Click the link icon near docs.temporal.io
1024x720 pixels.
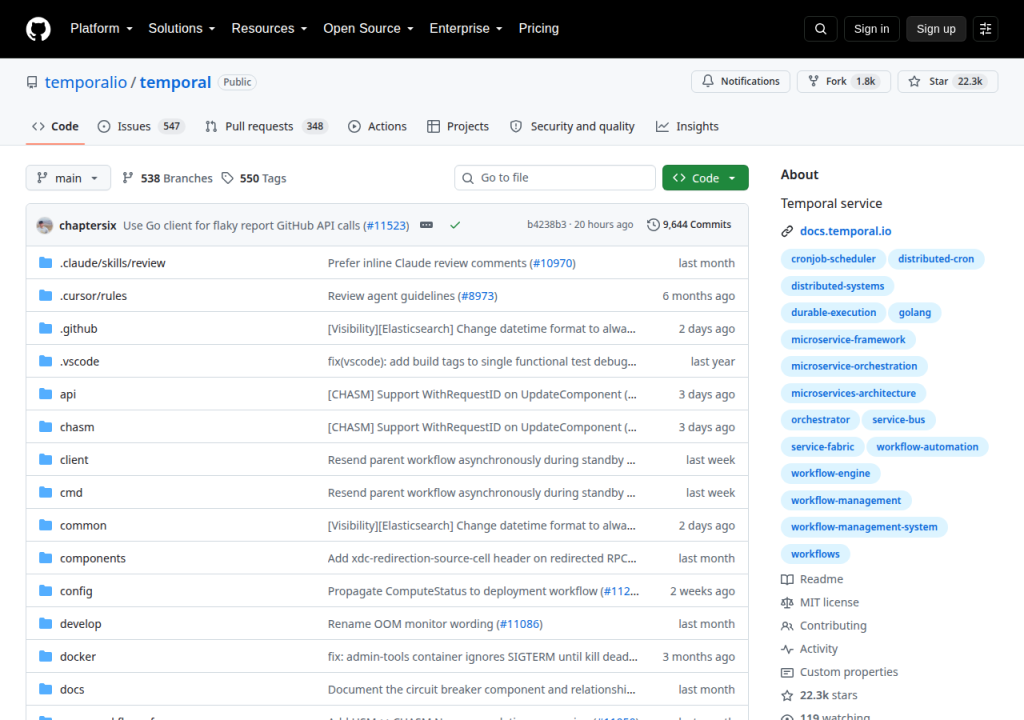coord(787,231)
